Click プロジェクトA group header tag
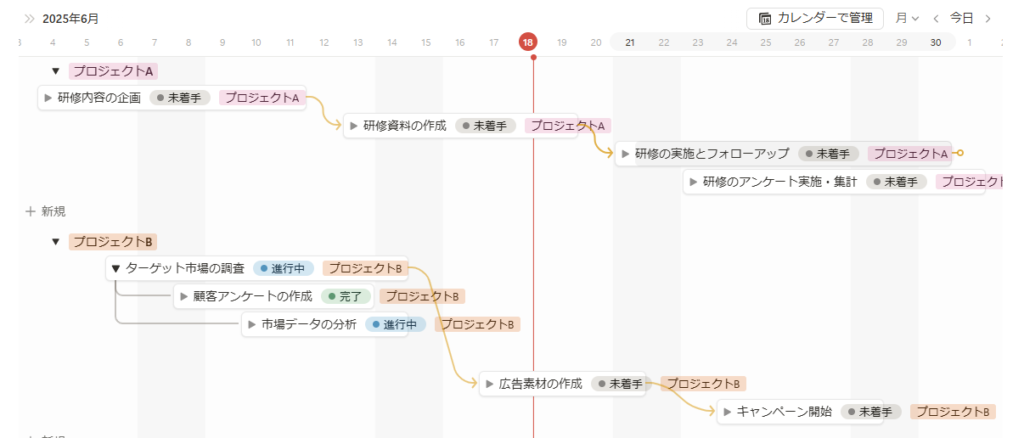The image size is (1024, 438). tap(114, 71)
